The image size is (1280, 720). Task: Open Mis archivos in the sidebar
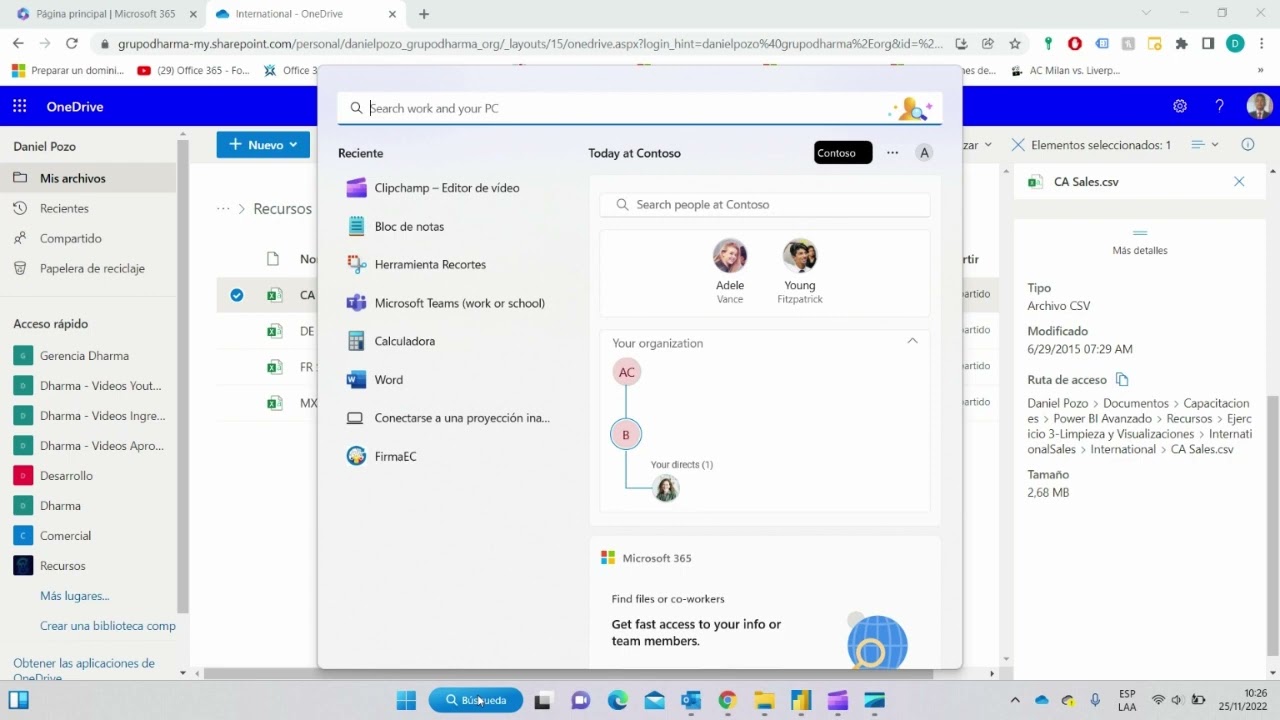[88, 178]
